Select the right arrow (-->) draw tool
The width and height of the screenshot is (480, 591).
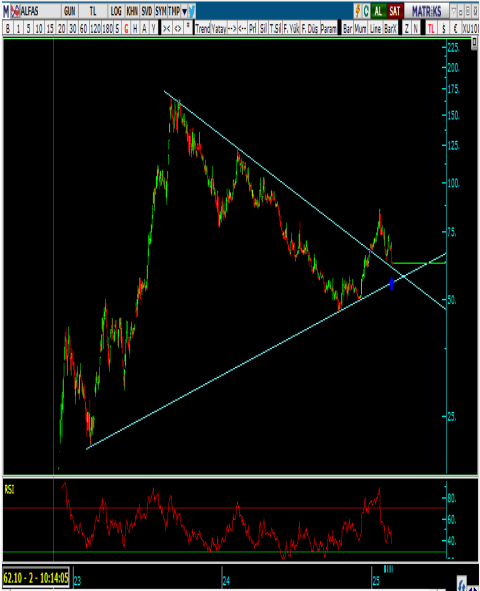pyautogui.click(x=232, y=28)
